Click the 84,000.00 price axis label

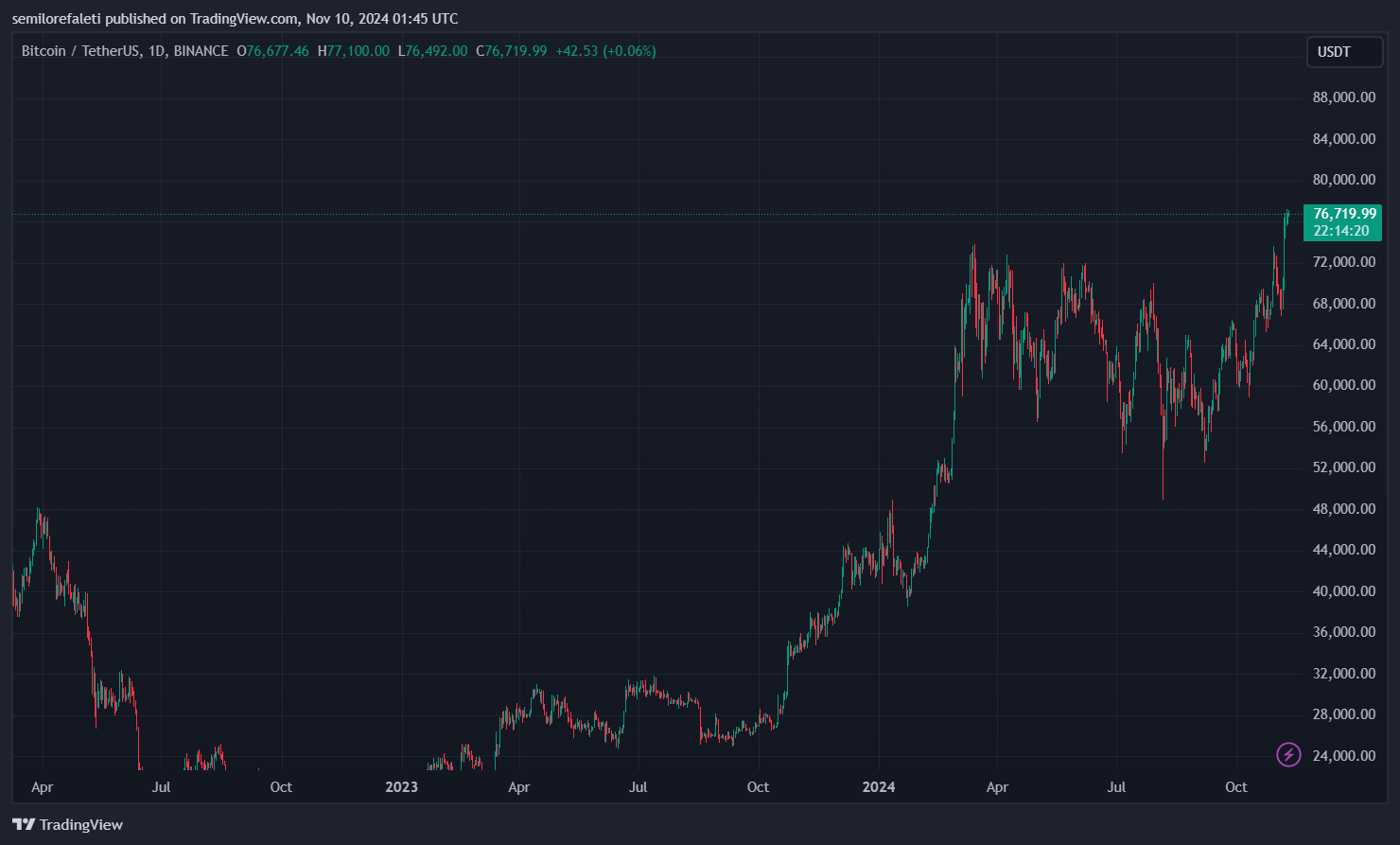tap(1343, 139)
